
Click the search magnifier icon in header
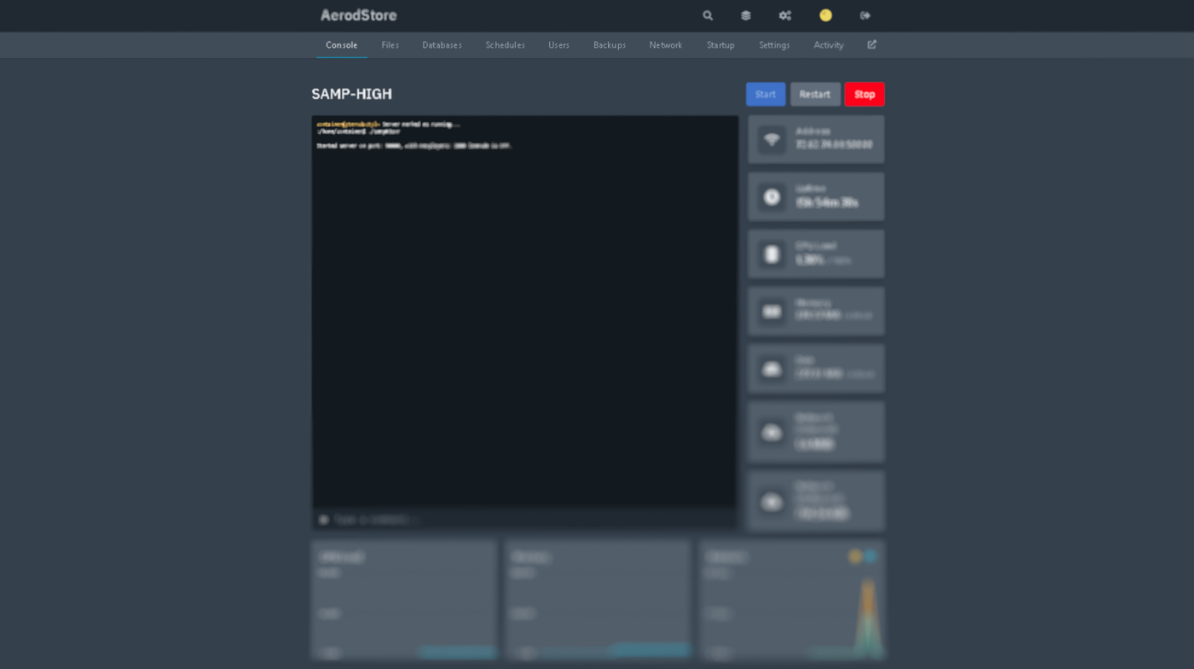tap(708, 16)
